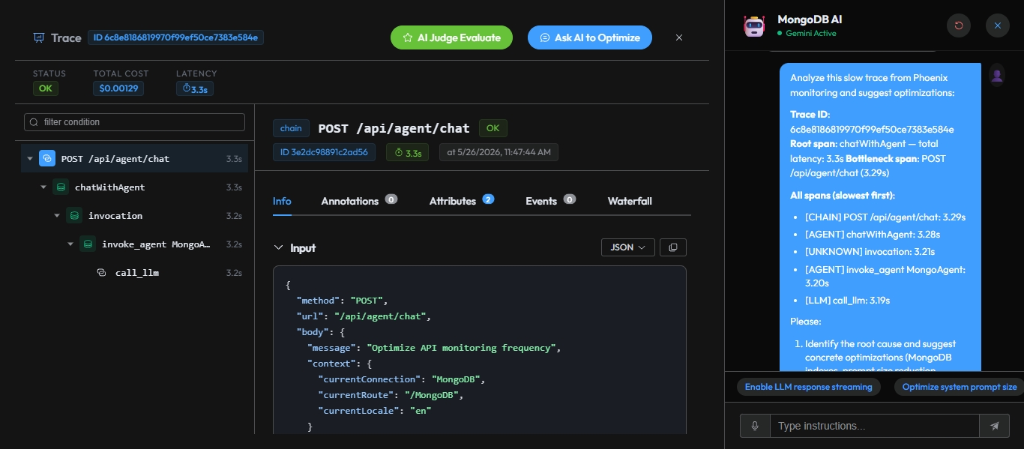This screenshot has width=1024, height=449.
Task: Select the chatWithAgent span
Action: click(110, 187)
